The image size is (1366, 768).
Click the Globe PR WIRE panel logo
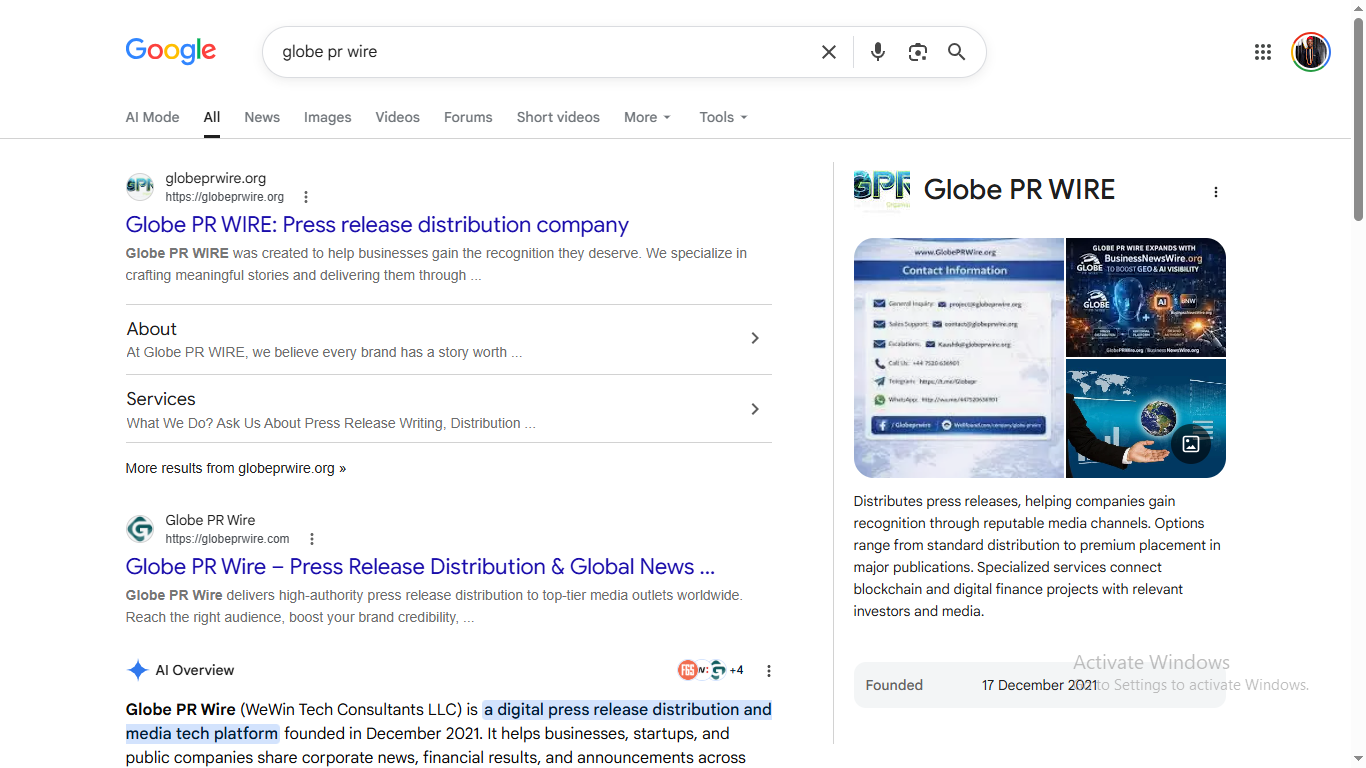(x=882, y=190)
